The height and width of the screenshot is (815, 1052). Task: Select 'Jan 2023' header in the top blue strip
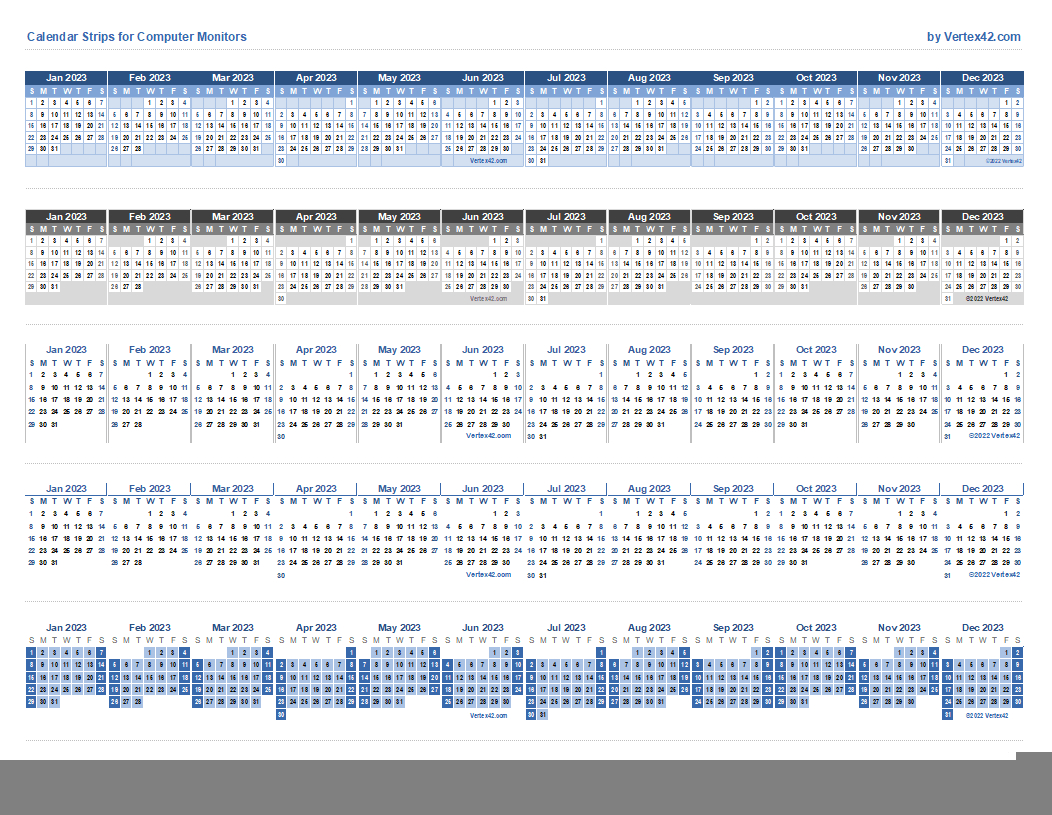66,78
